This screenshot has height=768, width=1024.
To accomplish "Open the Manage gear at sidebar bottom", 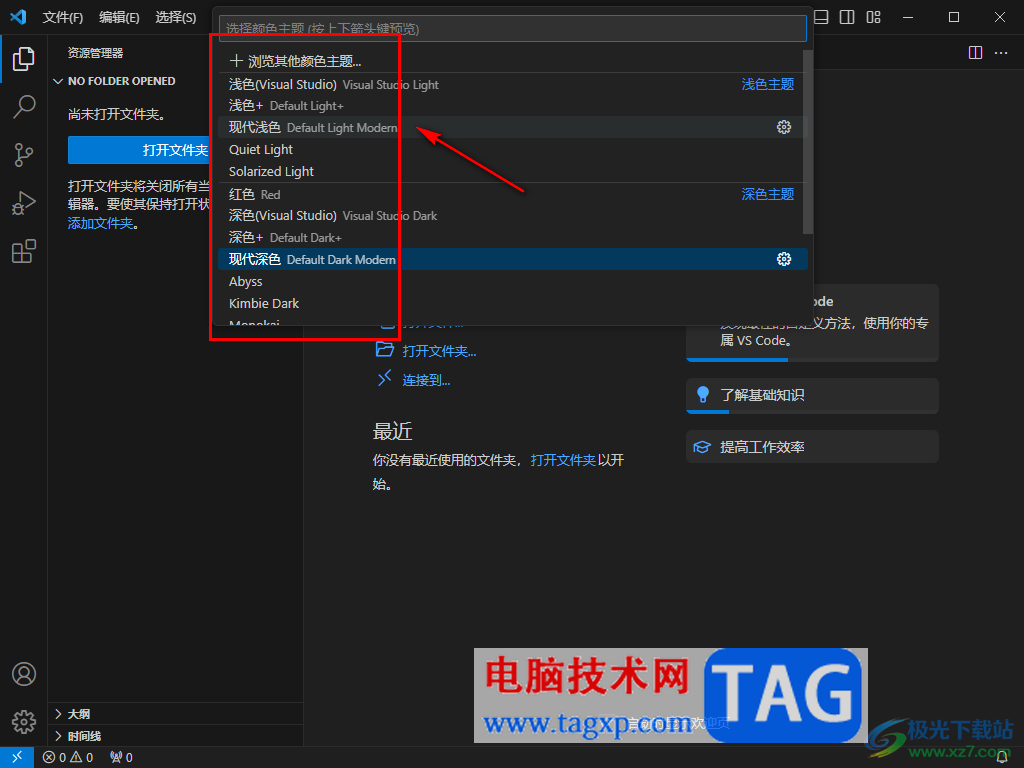I will click(24, 722).
